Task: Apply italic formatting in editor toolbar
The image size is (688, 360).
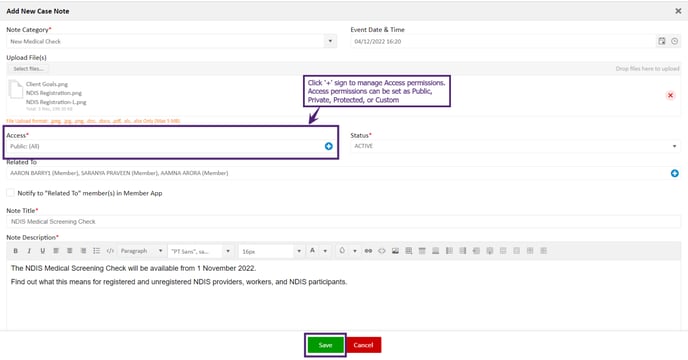Action: (x=29, y=251)
